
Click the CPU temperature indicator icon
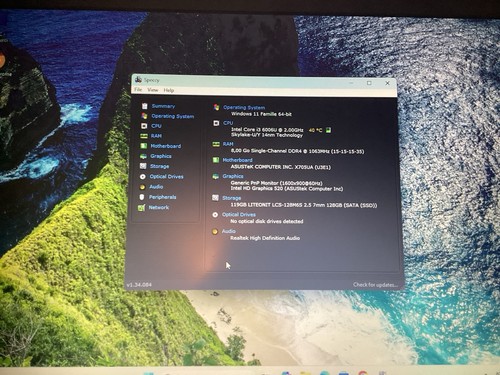coord(328,130)
